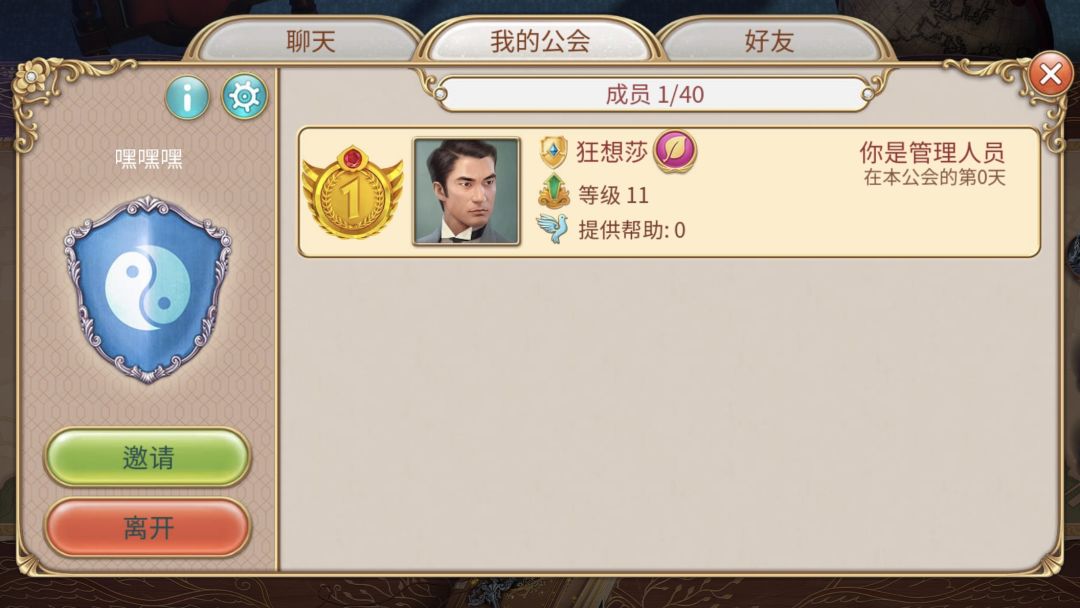Switch to the 聊天 tab
Viewport: 1080px width, 608px height.
tap(311, 42)
